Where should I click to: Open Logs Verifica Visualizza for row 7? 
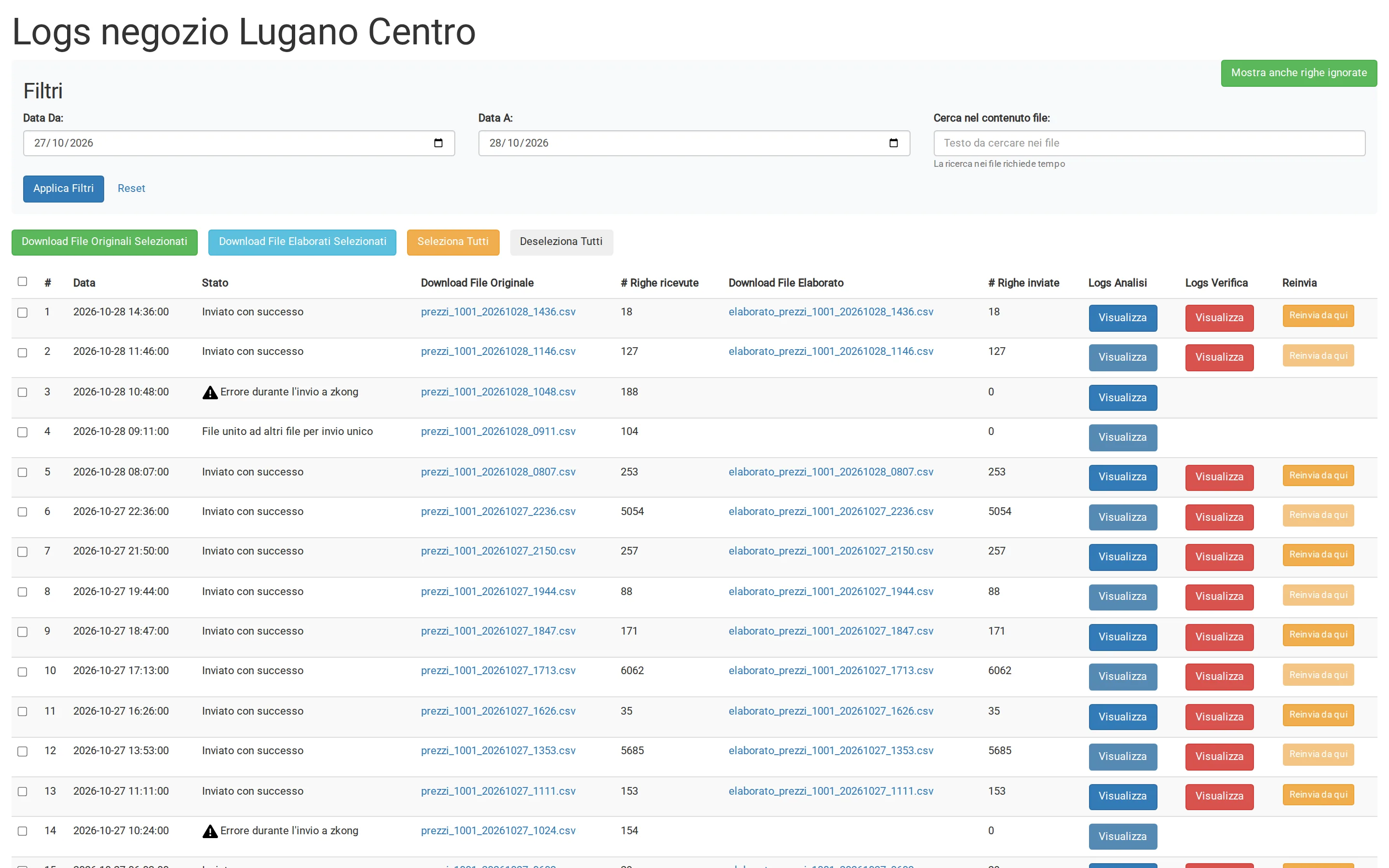tap(1219, 557)
